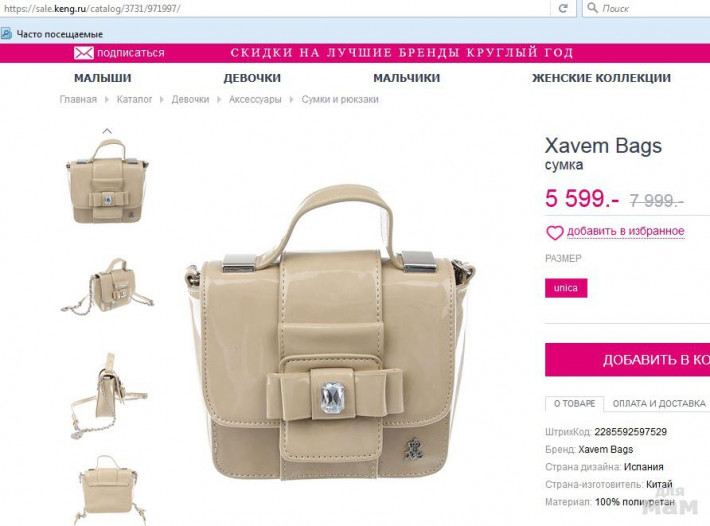The width and height of the screenshot is (710, 526).
Task: Open ЖЕНСКИЕ КОЛЛЕКЦИИ menu
Action: (601, 78)
